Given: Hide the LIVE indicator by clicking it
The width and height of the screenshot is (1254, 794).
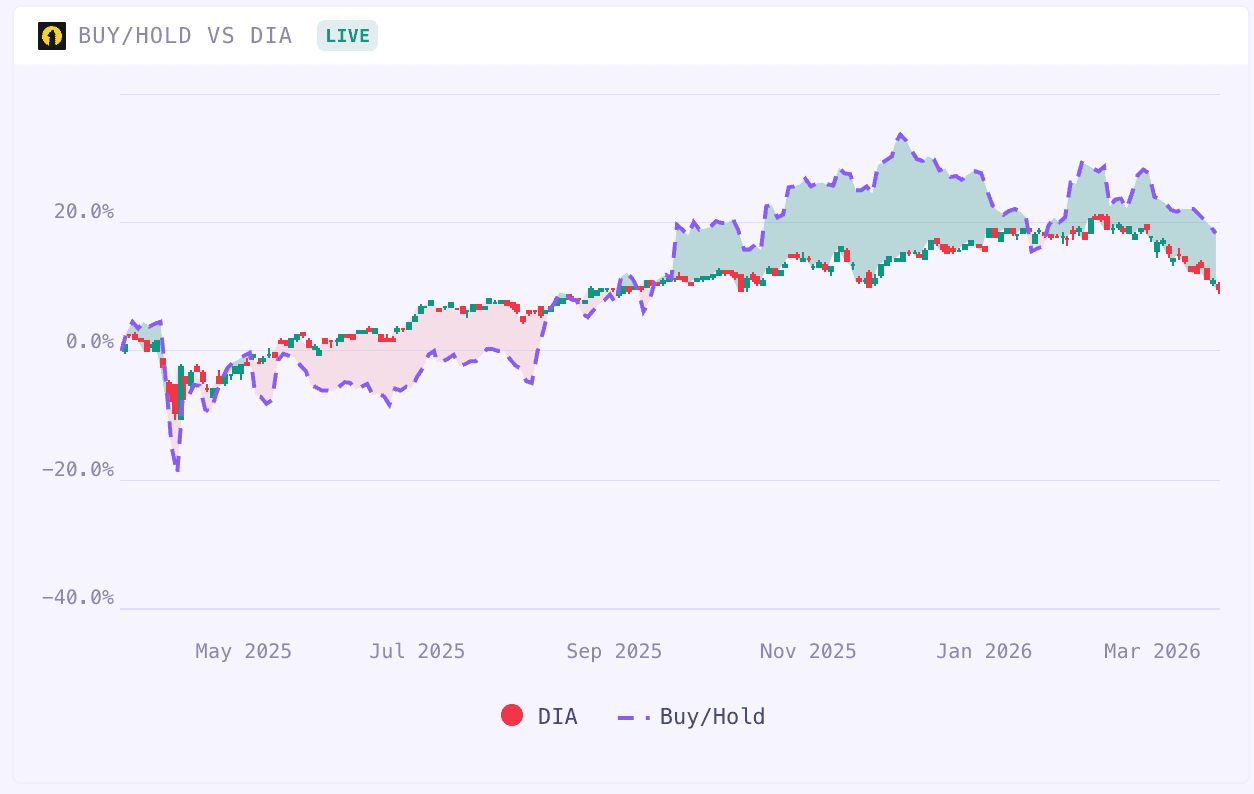Looking at the screenshot, I should click(347, 34).
